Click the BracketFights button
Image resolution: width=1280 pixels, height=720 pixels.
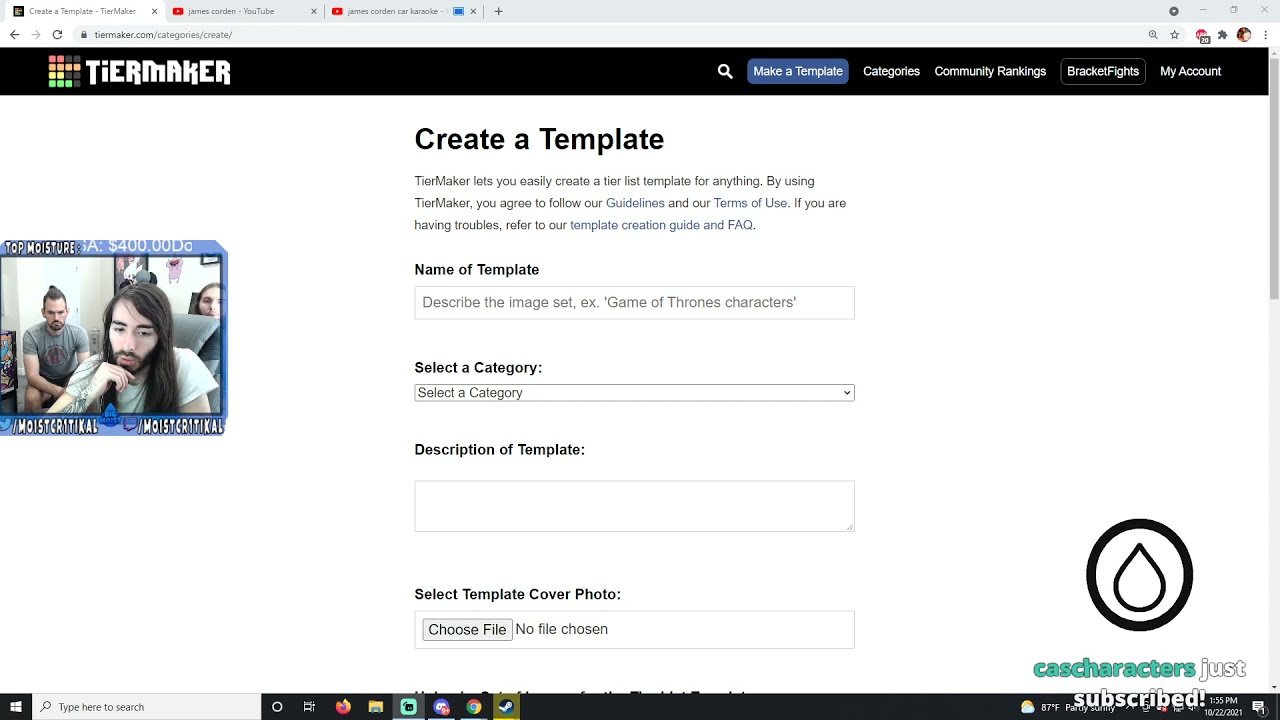[x=1103, y=71]
